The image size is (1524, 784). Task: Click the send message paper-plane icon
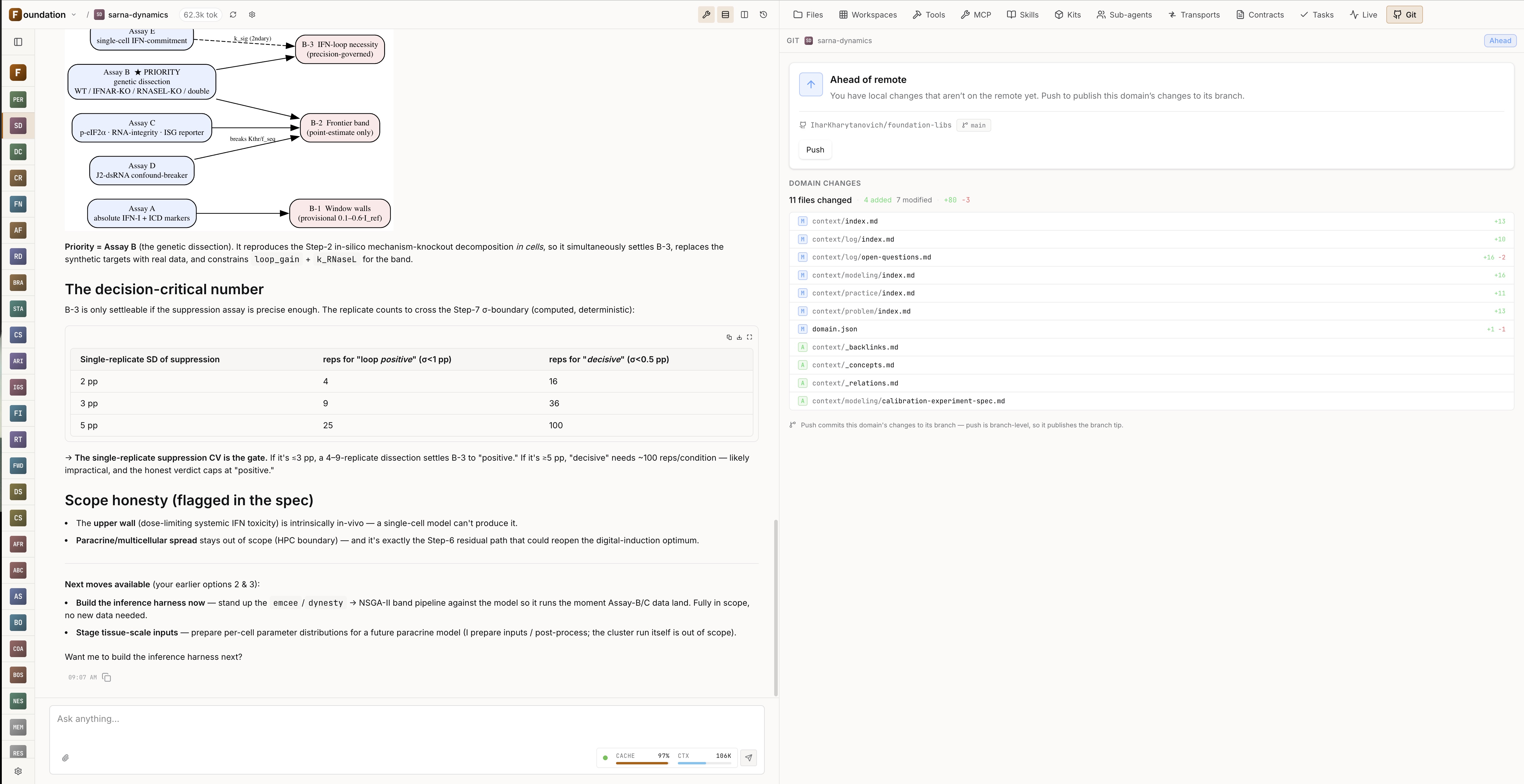tap(749, 758)
